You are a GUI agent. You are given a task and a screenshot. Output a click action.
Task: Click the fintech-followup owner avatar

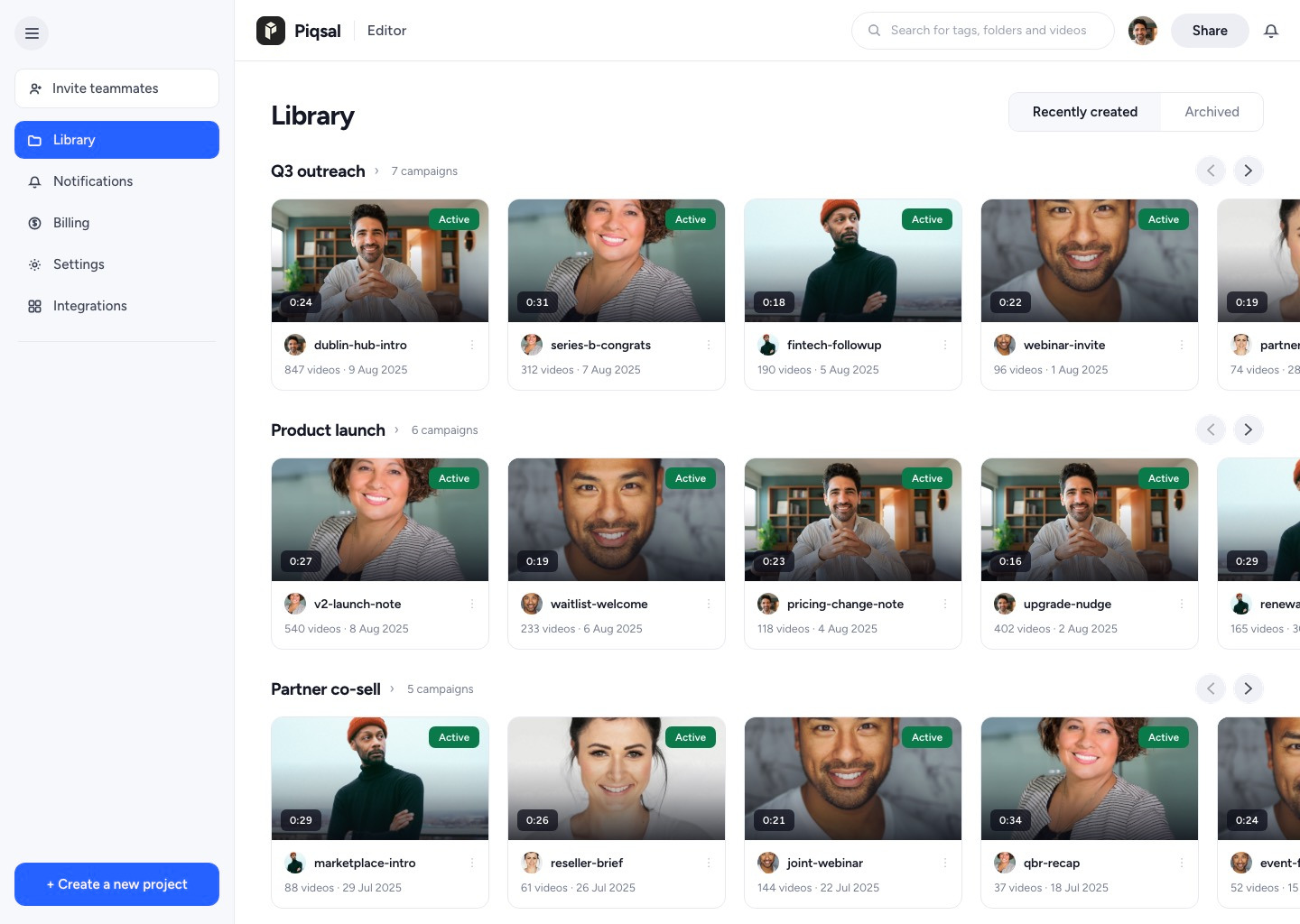(768, 345)
